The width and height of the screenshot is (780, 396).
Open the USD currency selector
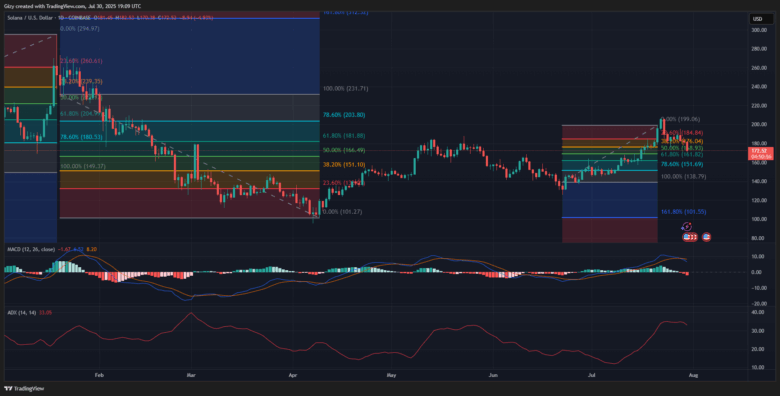(x=761, y=19)
